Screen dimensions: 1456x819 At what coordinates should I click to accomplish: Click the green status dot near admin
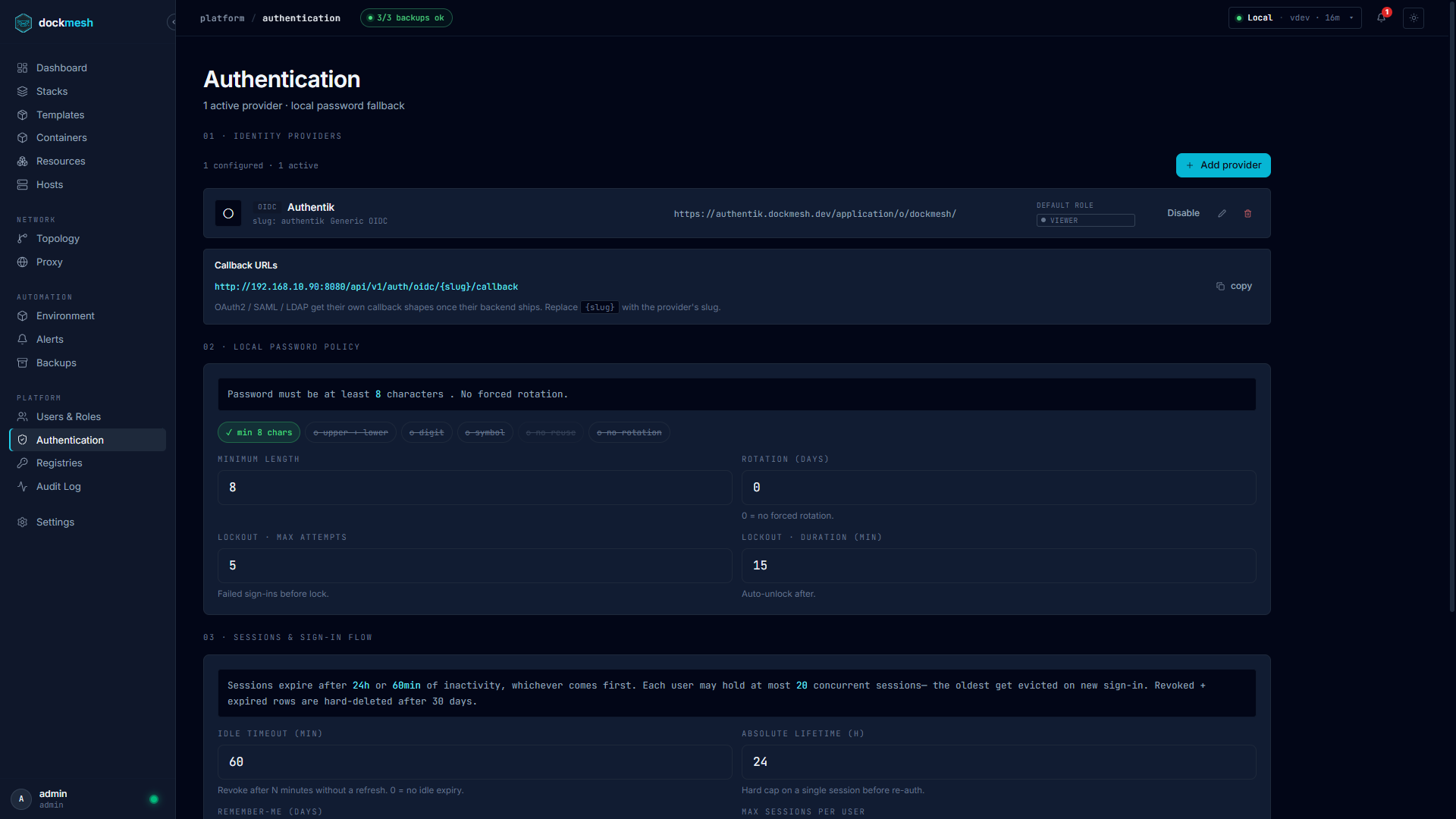[x=154, y=799]
